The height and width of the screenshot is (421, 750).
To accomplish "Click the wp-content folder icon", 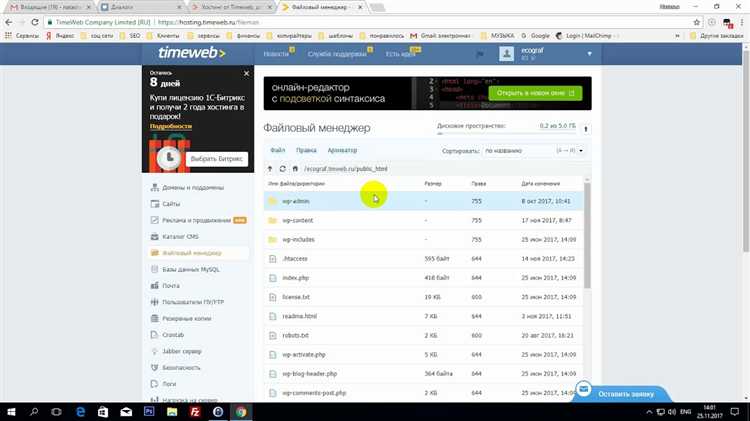I will (x=272, y=220).
